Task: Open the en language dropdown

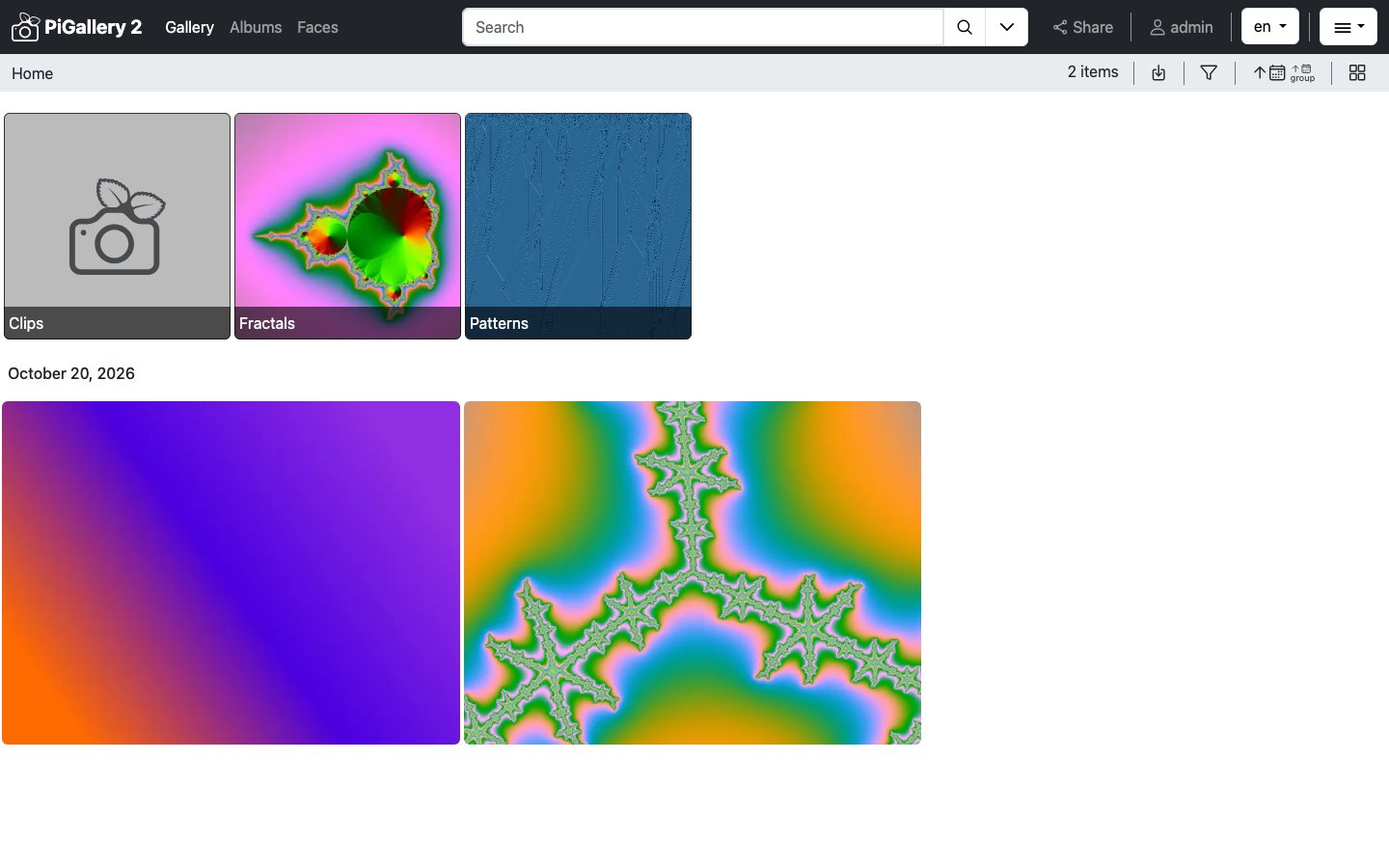Action: pos(1270,27)
